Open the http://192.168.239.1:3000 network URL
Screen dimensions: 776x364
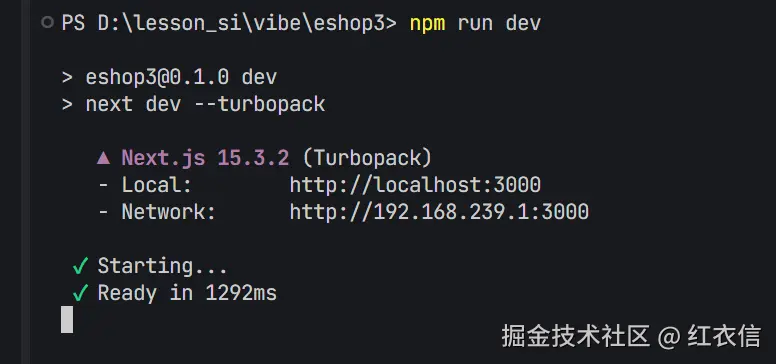439,212
